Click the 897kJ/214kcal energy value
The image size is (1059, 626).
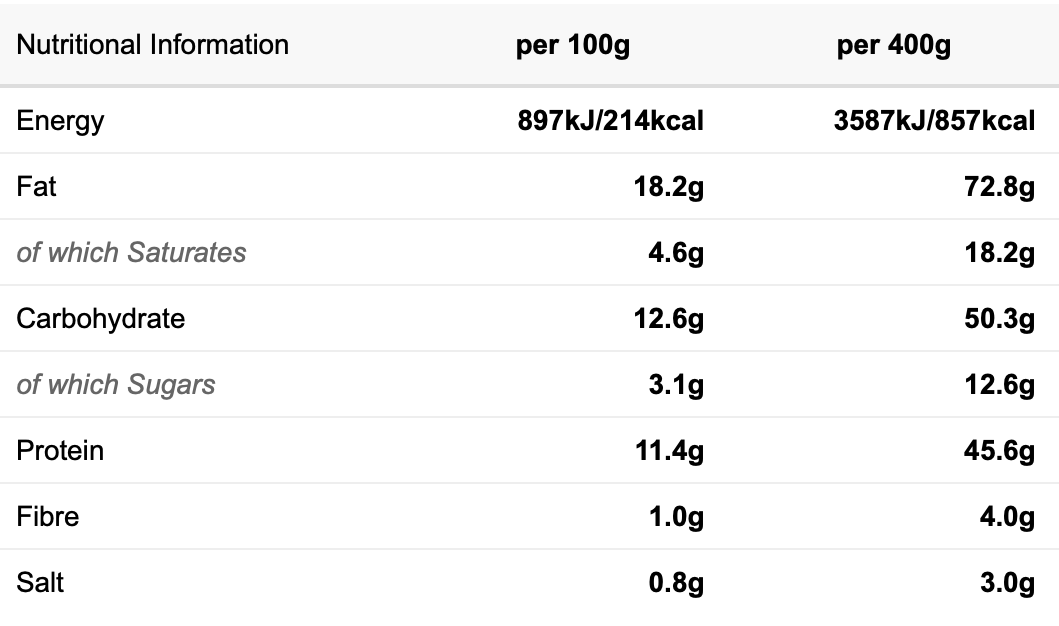(x=611, y=121)
